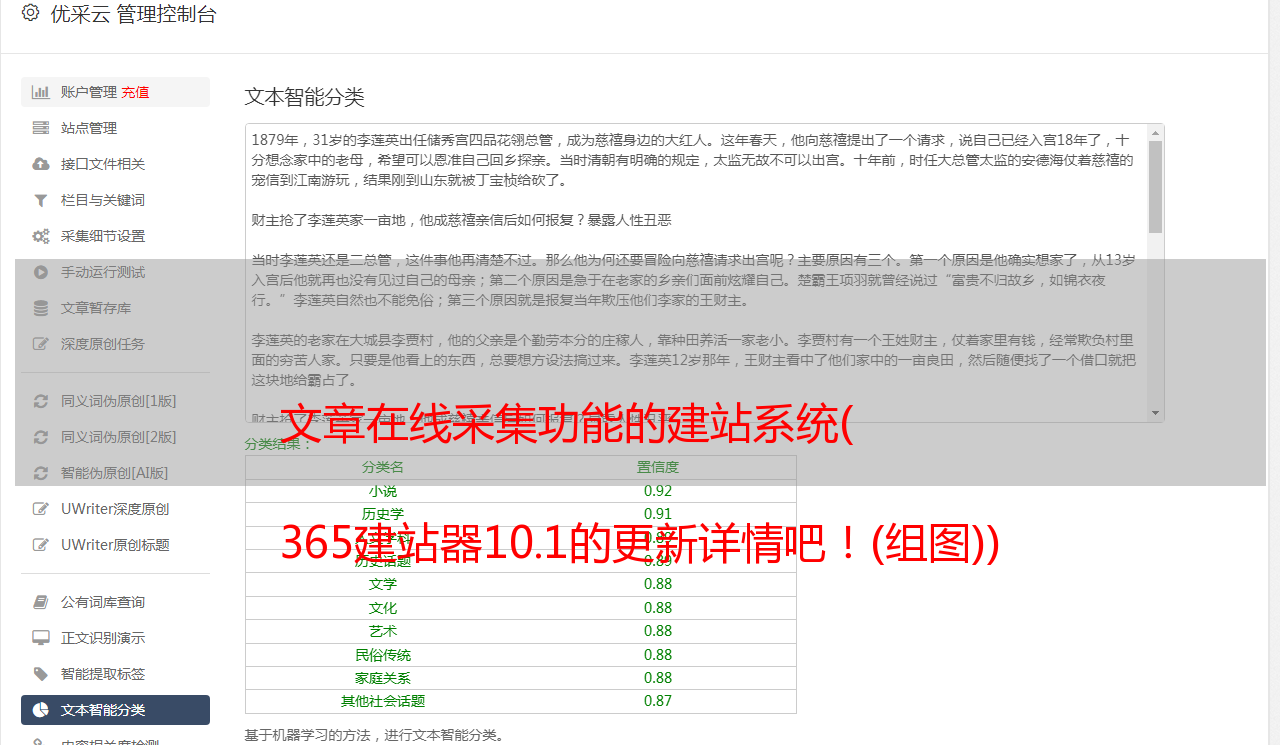This screenshot has height=745, width=1280.
Task: Click the 0.88 value in 家庭关系 row
Action: [658, 678]
